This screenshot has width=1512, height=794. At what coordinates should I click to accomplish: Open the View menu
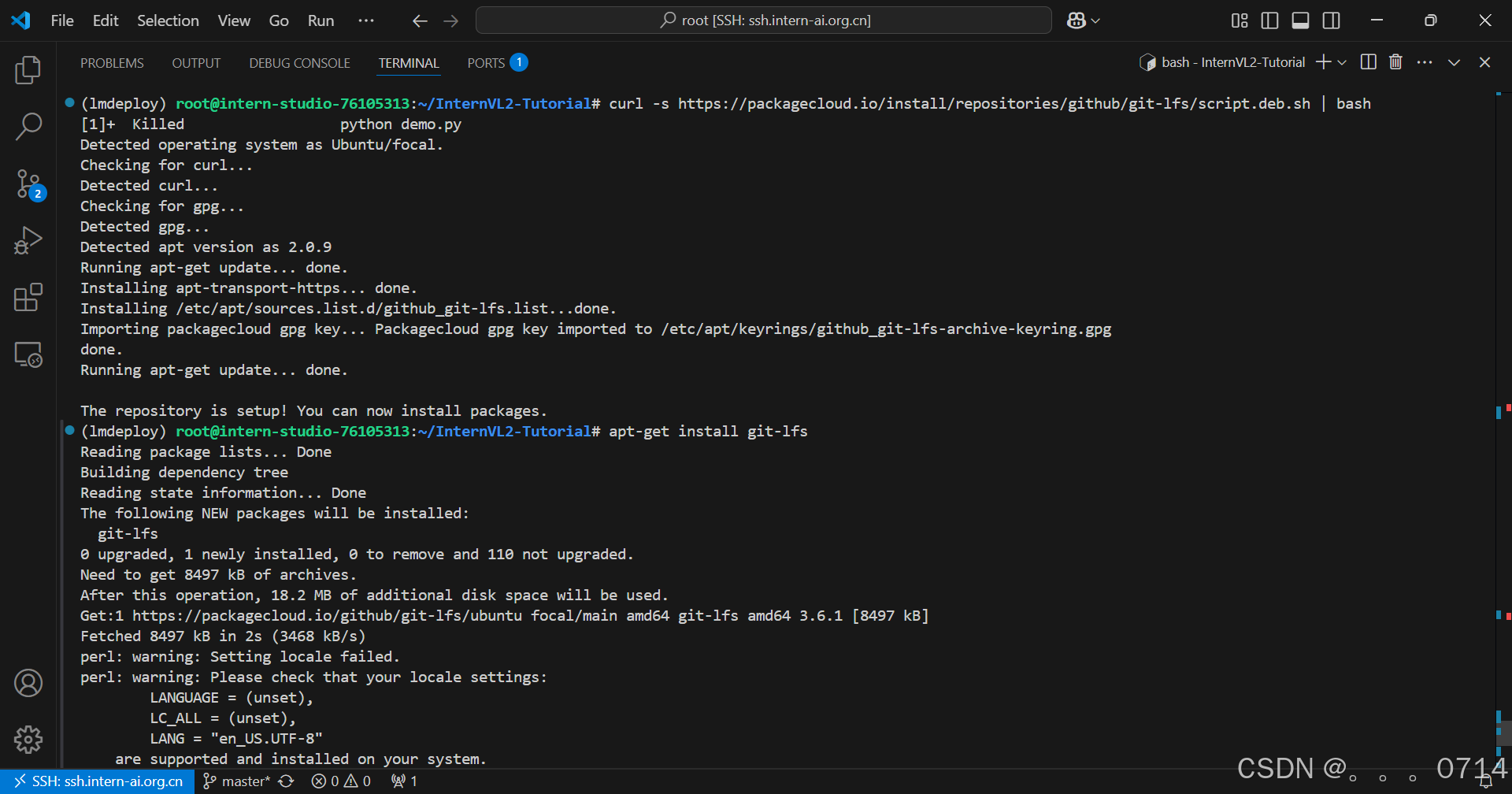pos(234,20)
